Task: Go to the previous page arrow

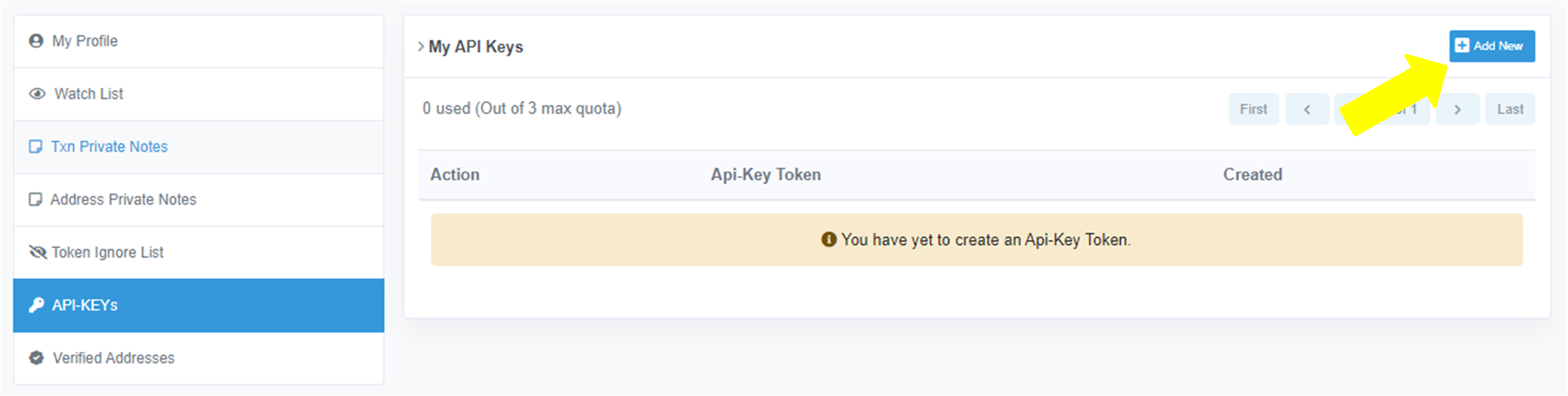Action: click(1307, 109)
